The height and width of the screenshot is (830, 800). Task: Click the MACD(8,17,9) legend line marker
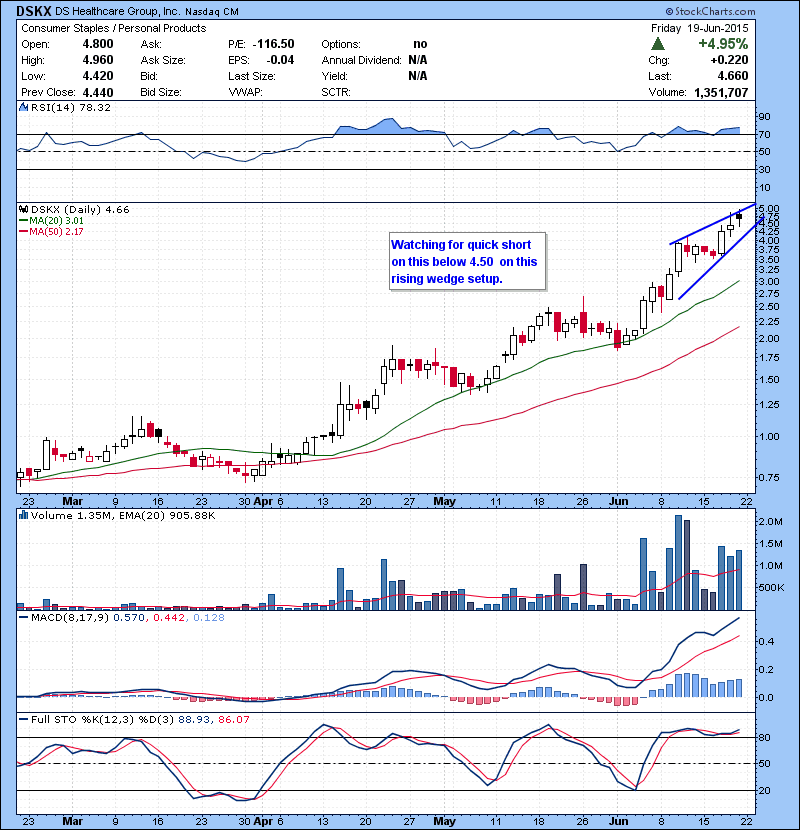23,618
